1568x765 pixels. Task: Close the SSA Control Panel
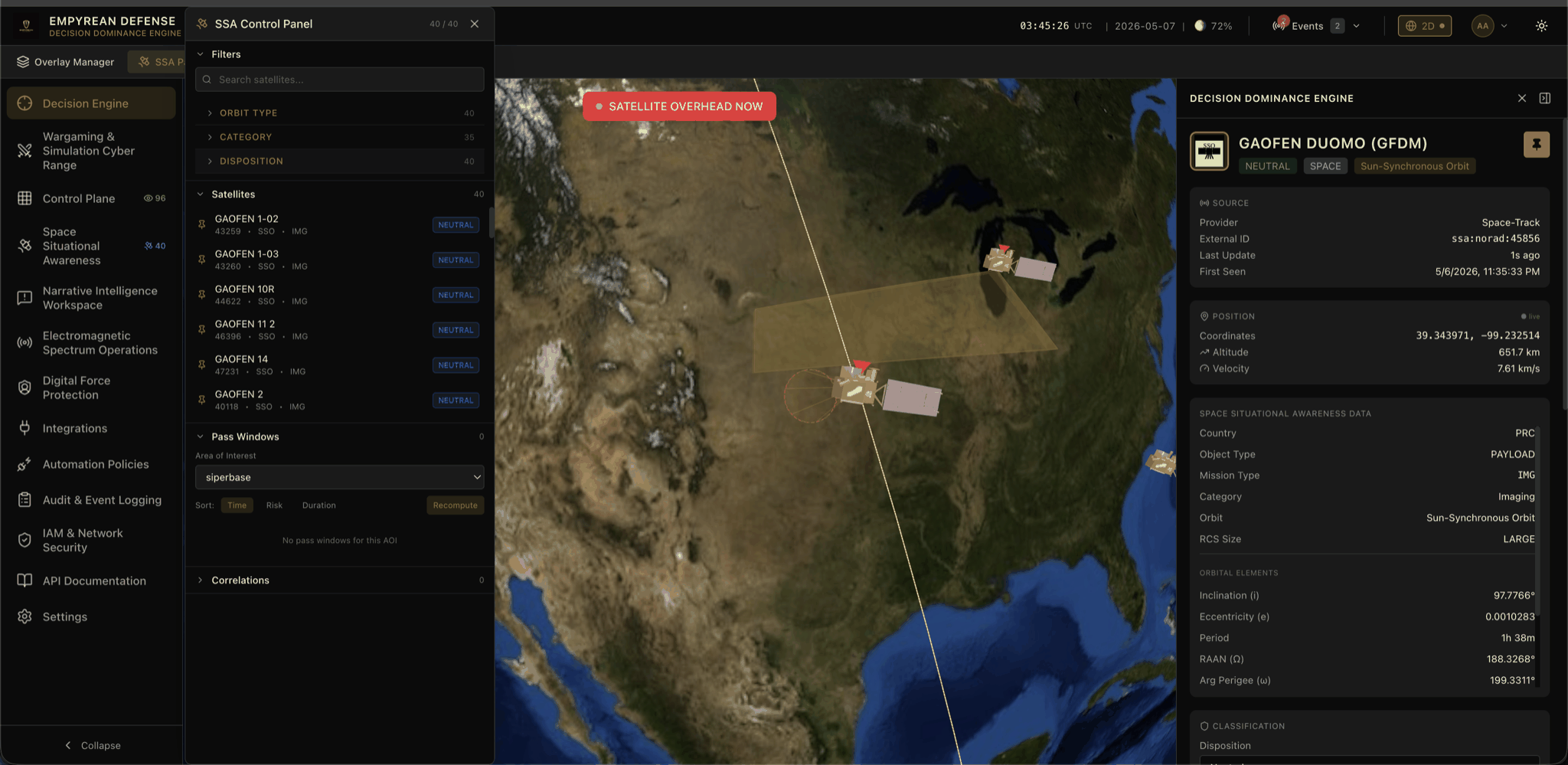475,24
